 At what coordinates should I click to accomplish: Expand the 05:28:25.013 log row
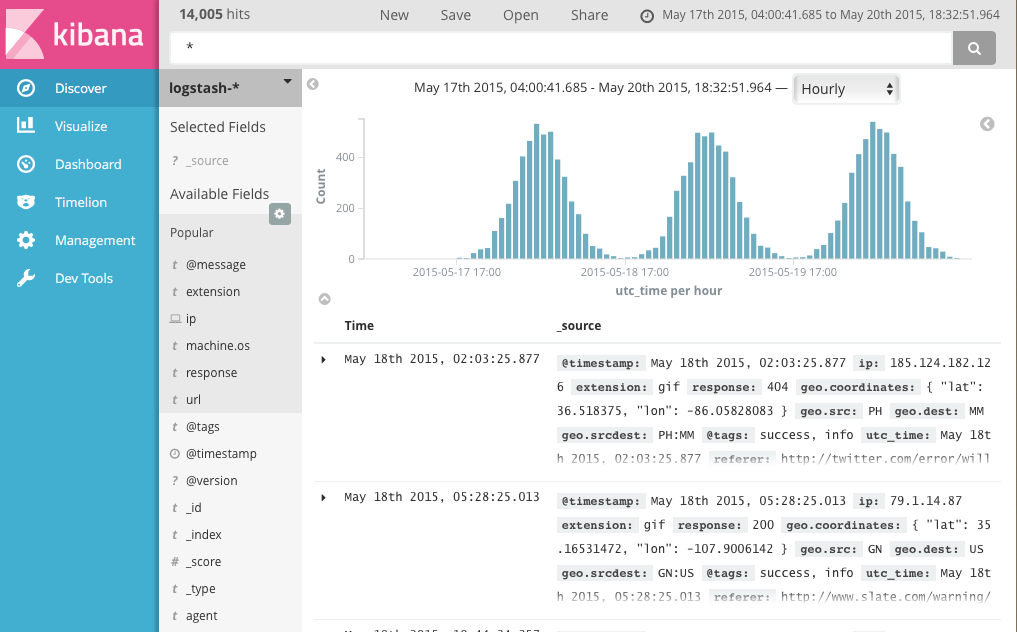coord(323,498)
